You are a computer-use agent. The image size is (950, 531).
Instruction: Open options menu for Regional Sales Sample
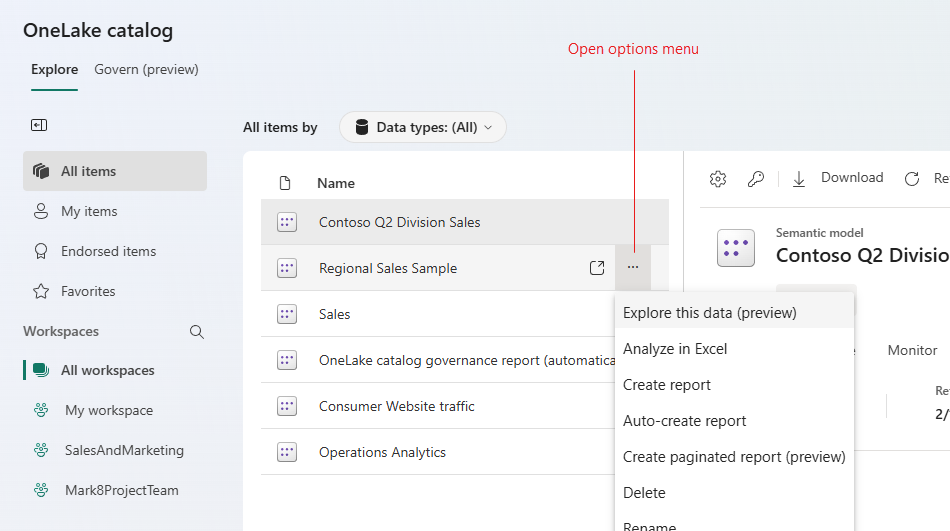[633, 268]
